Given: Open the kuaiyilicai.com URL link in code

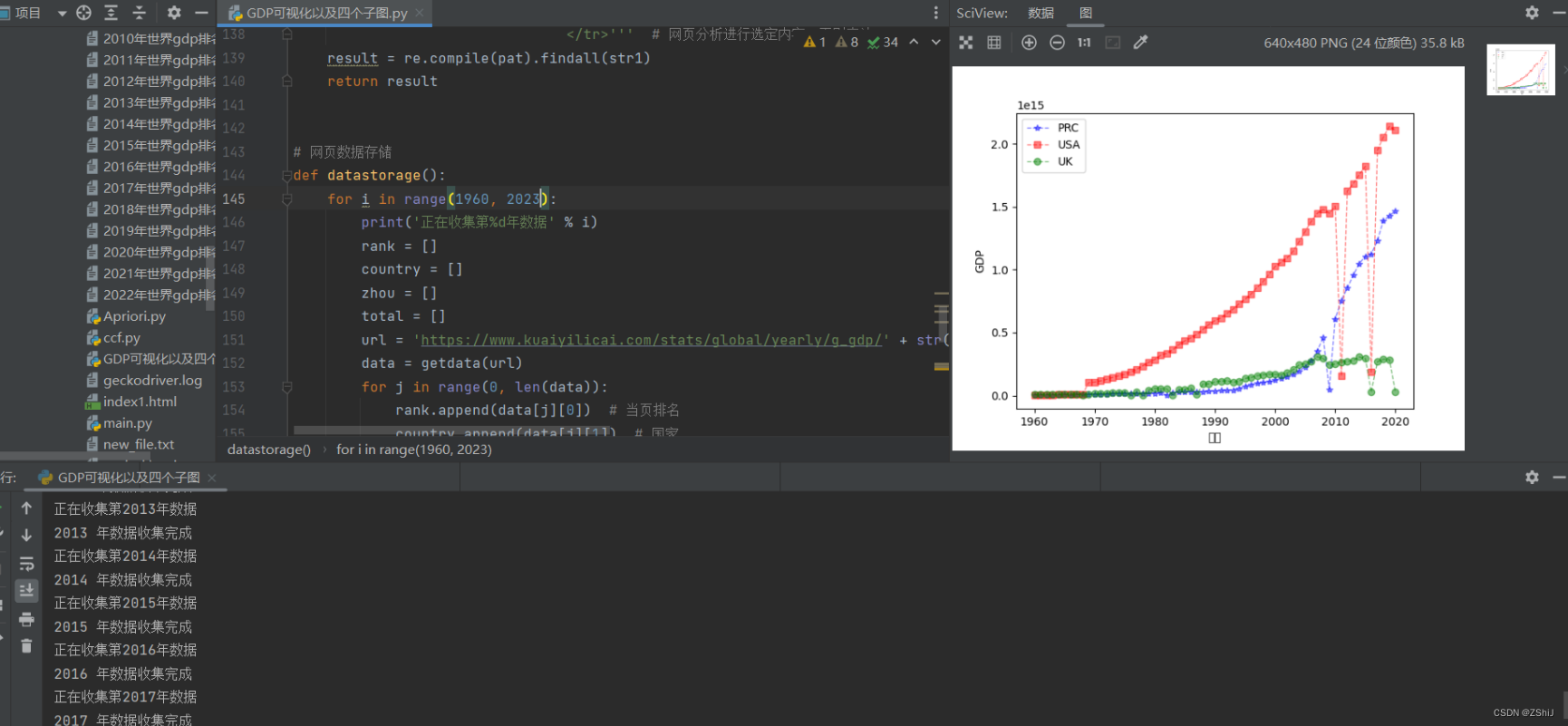Looking at the screenshot, I should [x=651, y=340].
